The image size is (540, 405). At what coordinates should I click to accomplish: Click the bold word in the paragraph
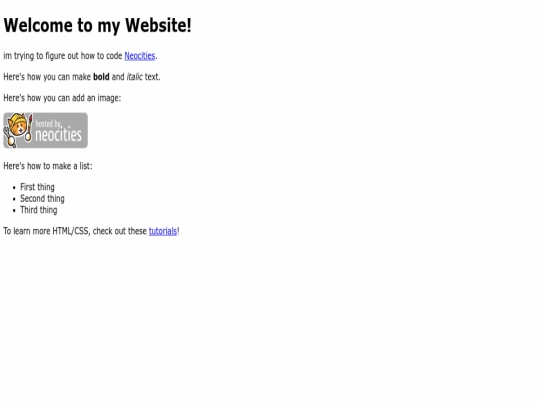pos(101,76)
